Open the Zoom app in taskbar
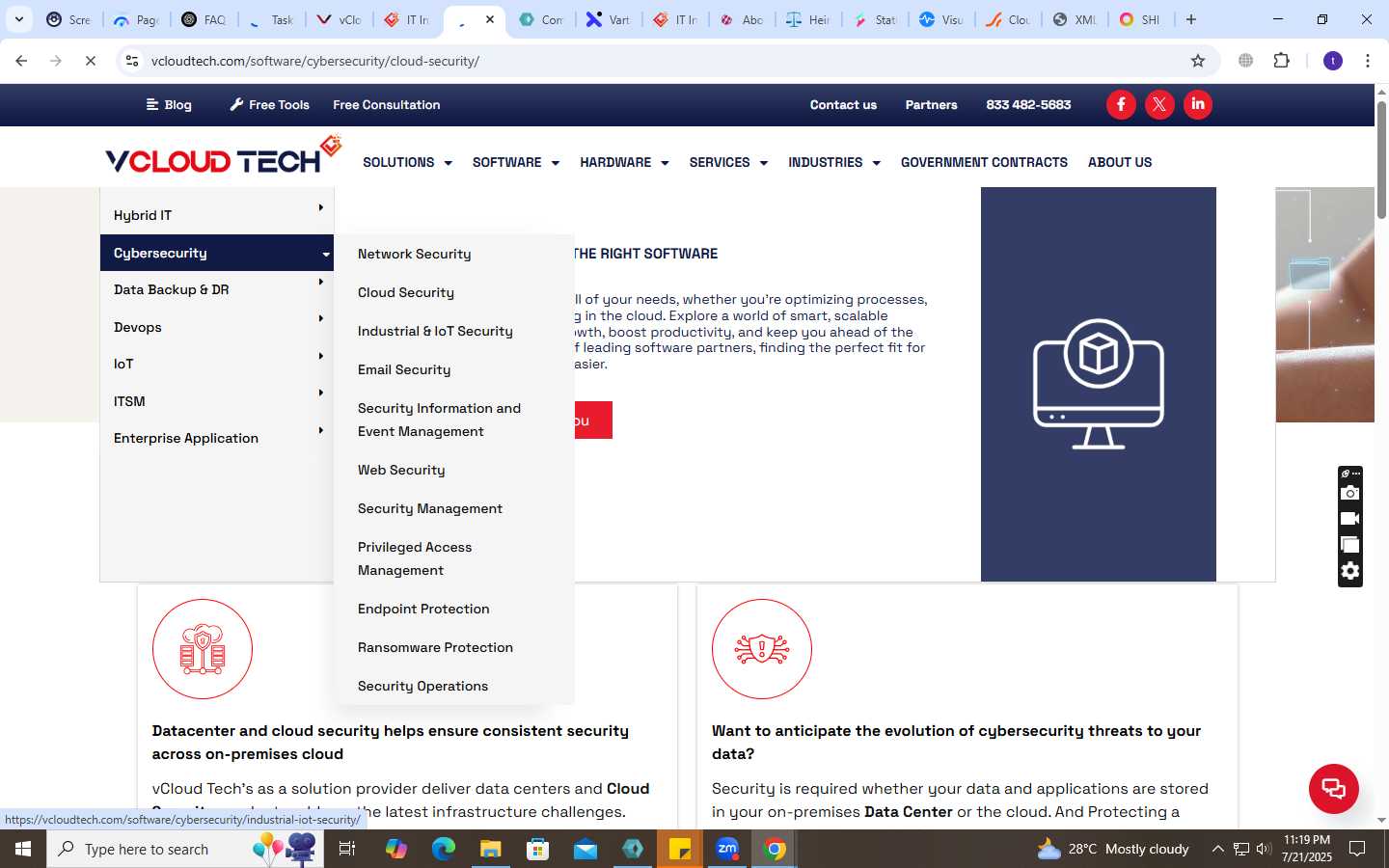 coord(727,849)
